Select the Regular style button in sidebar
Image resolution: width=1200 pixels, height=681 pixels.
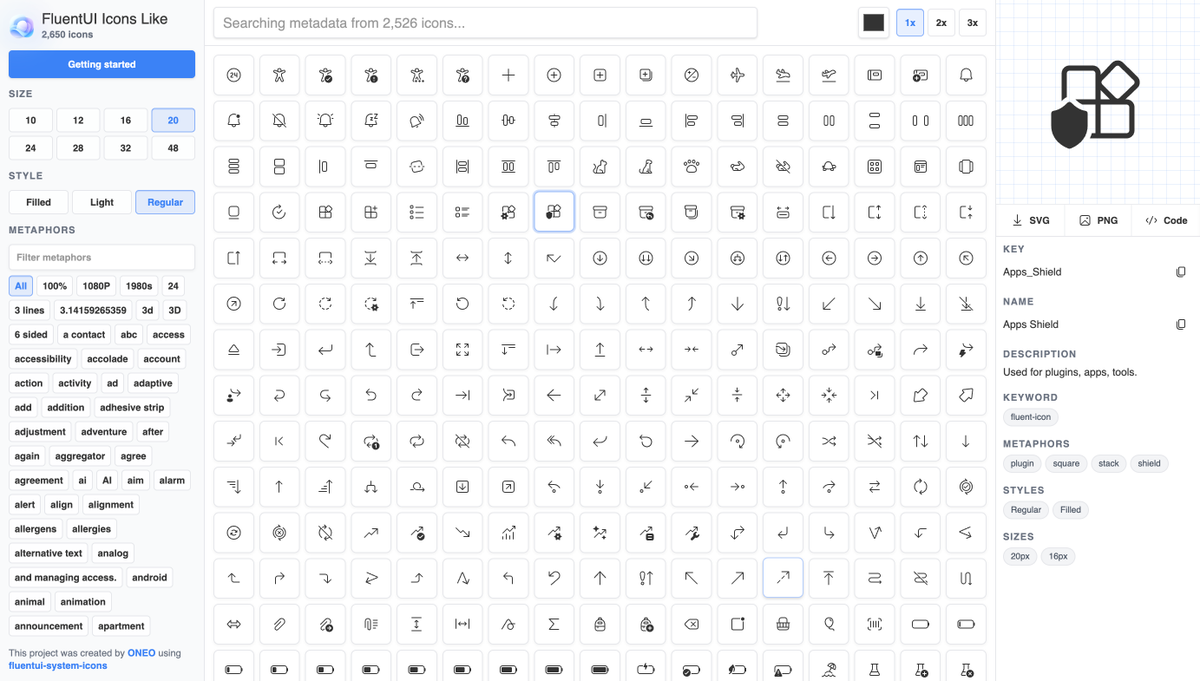[165, 202]
